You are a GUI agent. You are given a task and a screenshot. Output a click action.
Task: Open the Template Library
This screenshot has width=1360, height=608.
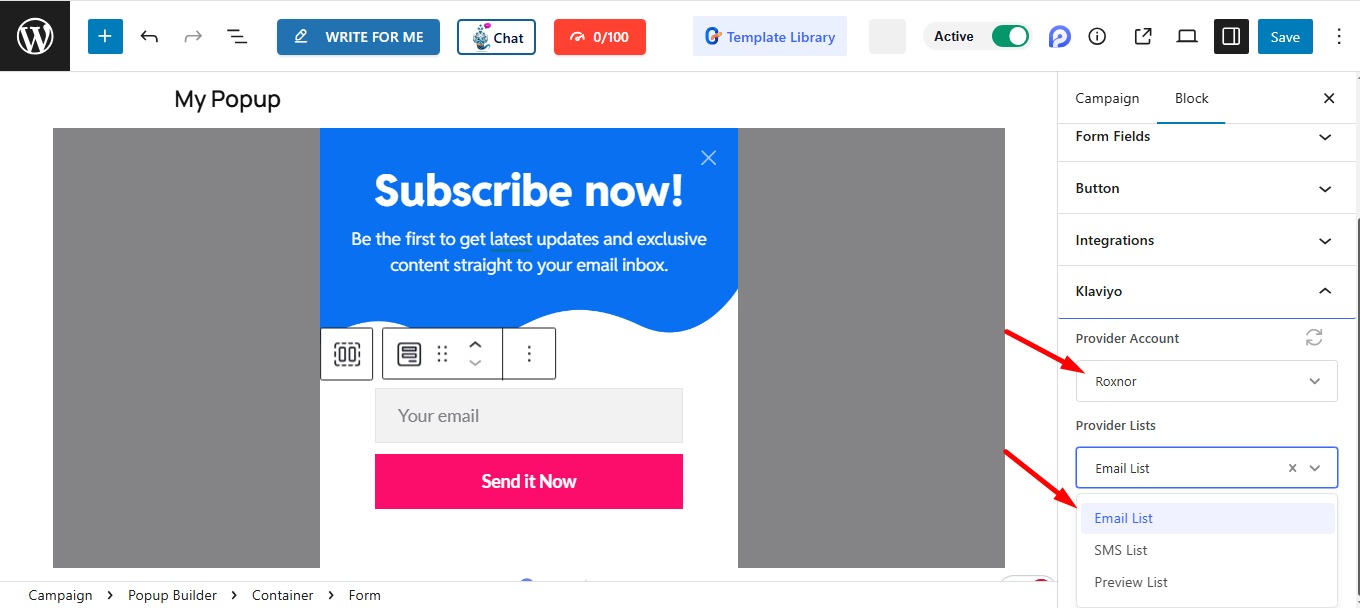(x=770, y=37)
